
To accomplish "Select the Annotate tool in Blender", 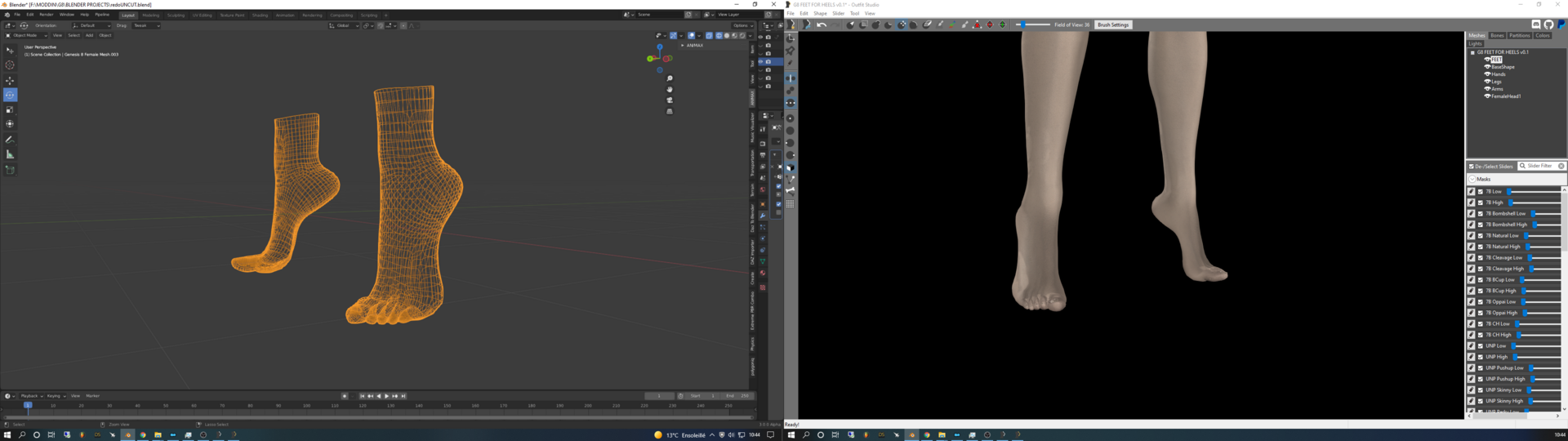I will click(x=10, y=140).
